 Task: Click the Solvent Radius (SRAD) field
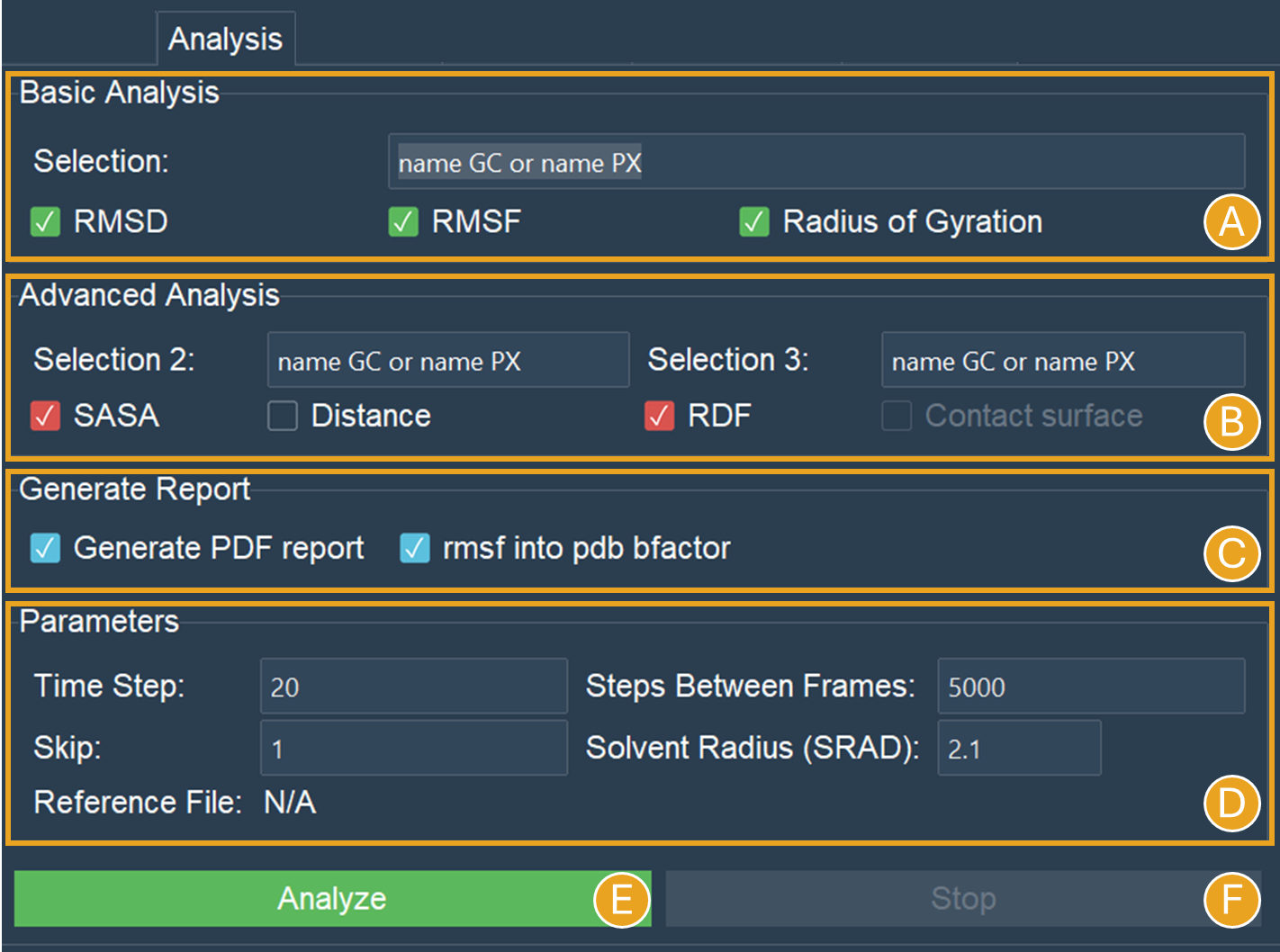coord(1018,748)
